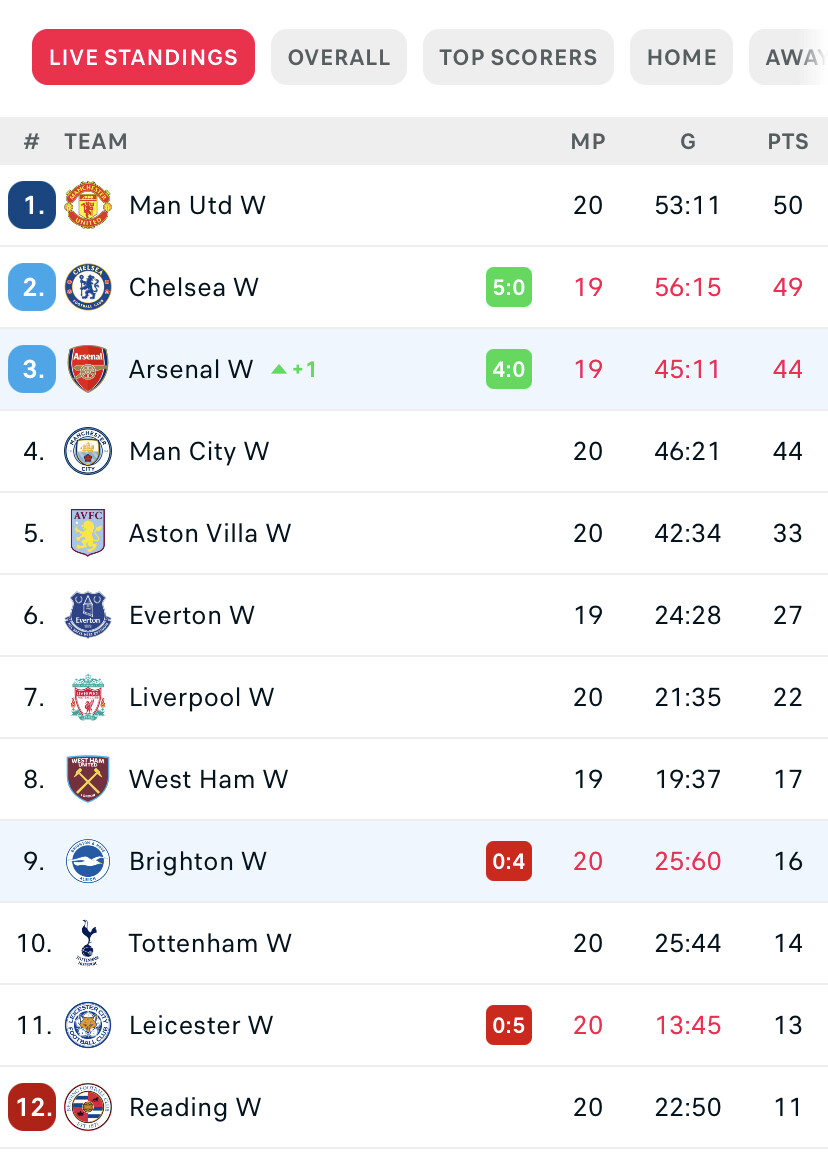Open the Away standings tab
This screenshot has width=828, height=1167.
point(790,57)
